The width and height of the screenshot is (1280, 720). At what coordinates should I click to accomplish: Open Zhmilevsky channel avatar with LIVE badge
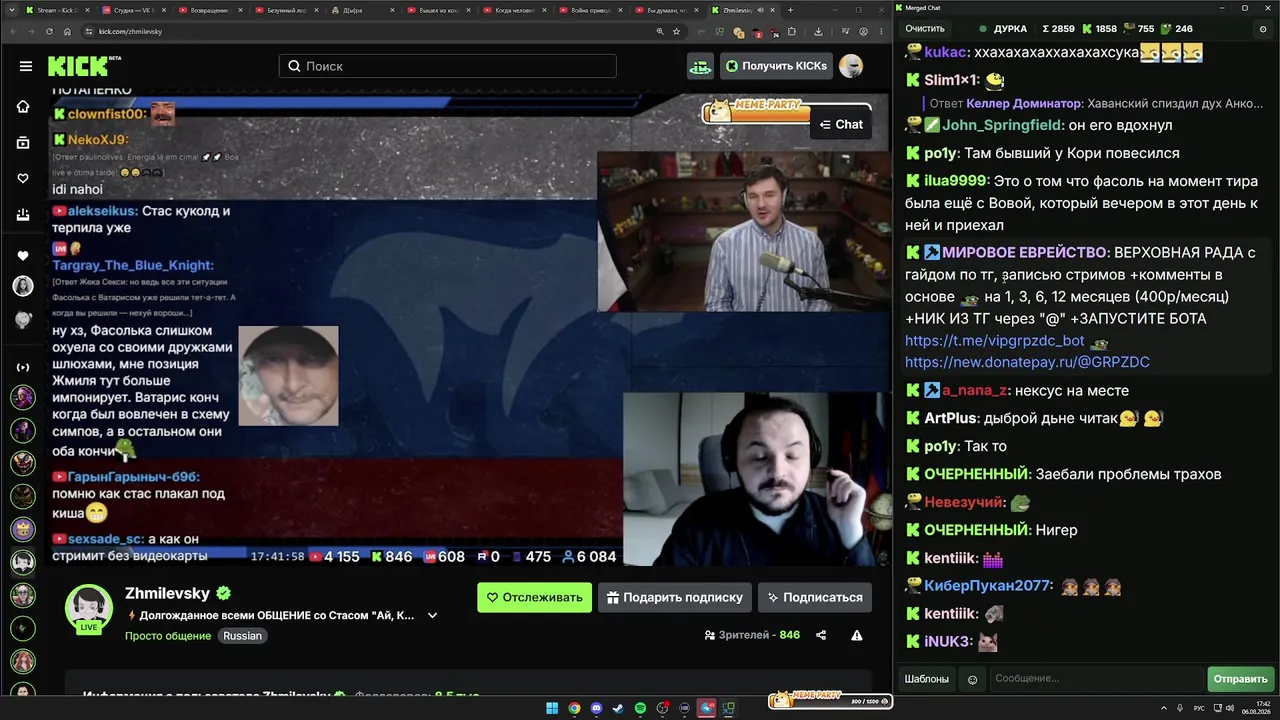click(89, 609)
